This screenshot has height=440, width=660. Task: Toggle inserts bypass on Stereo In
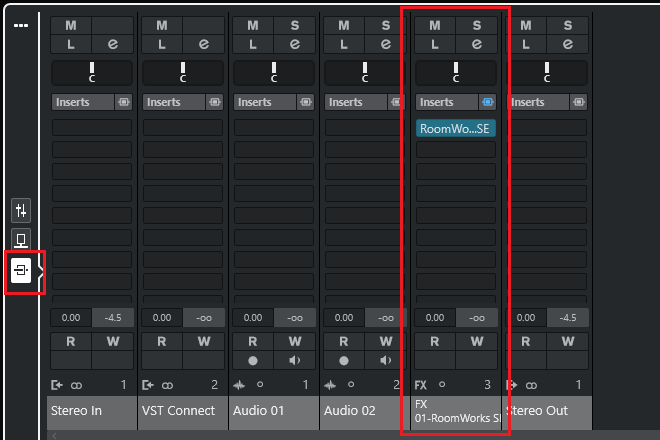click(123, 102)
